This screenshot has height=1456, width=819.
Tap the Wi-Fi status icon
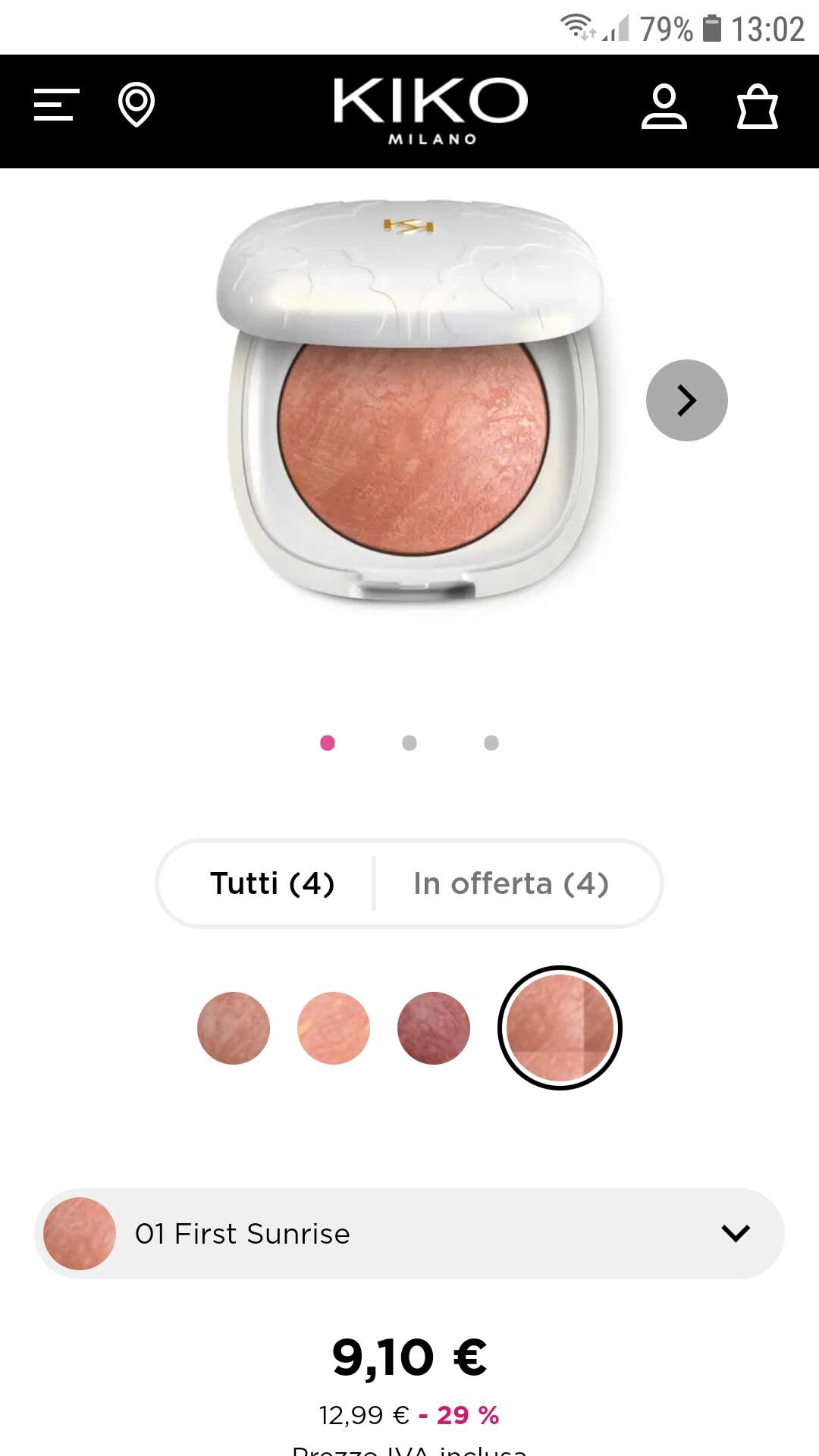[578, 27]
